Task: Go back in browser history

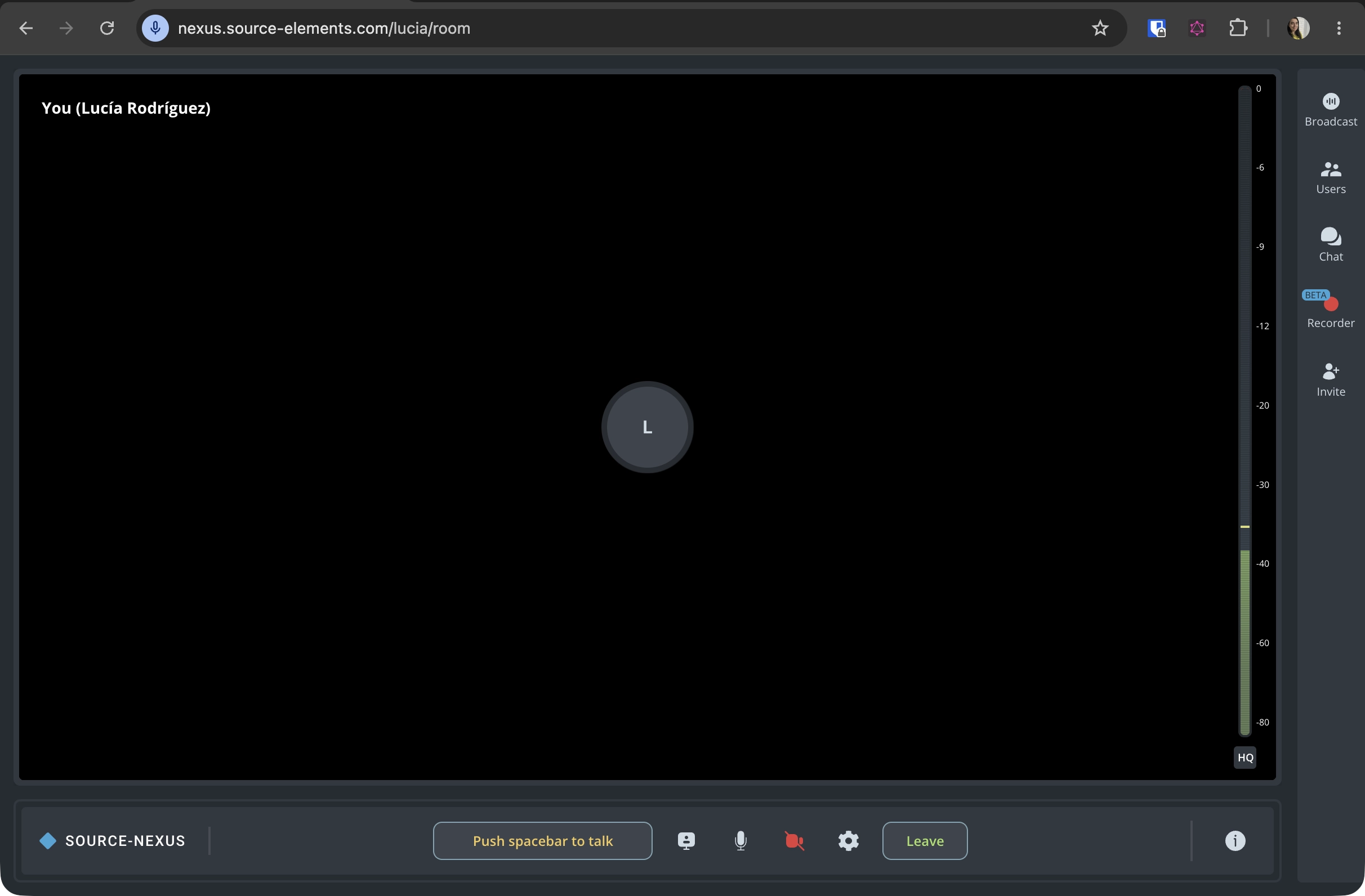Action: tap(26, 28)
